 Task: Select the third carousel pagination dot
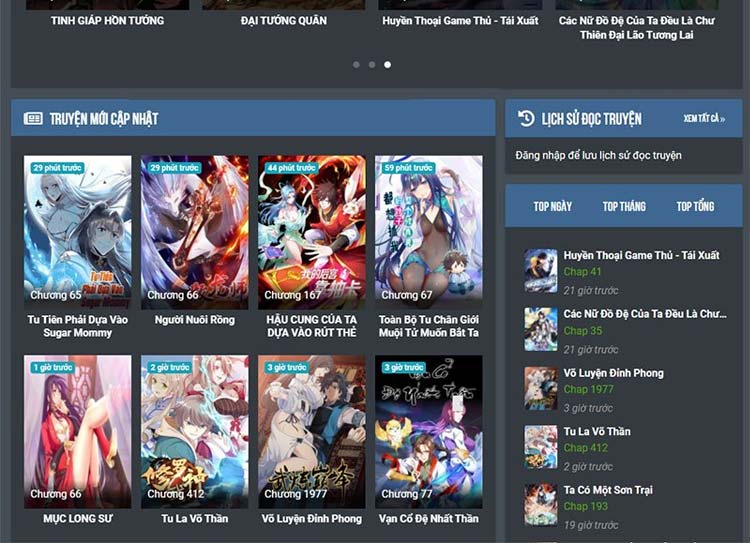[x=388, y=65]
